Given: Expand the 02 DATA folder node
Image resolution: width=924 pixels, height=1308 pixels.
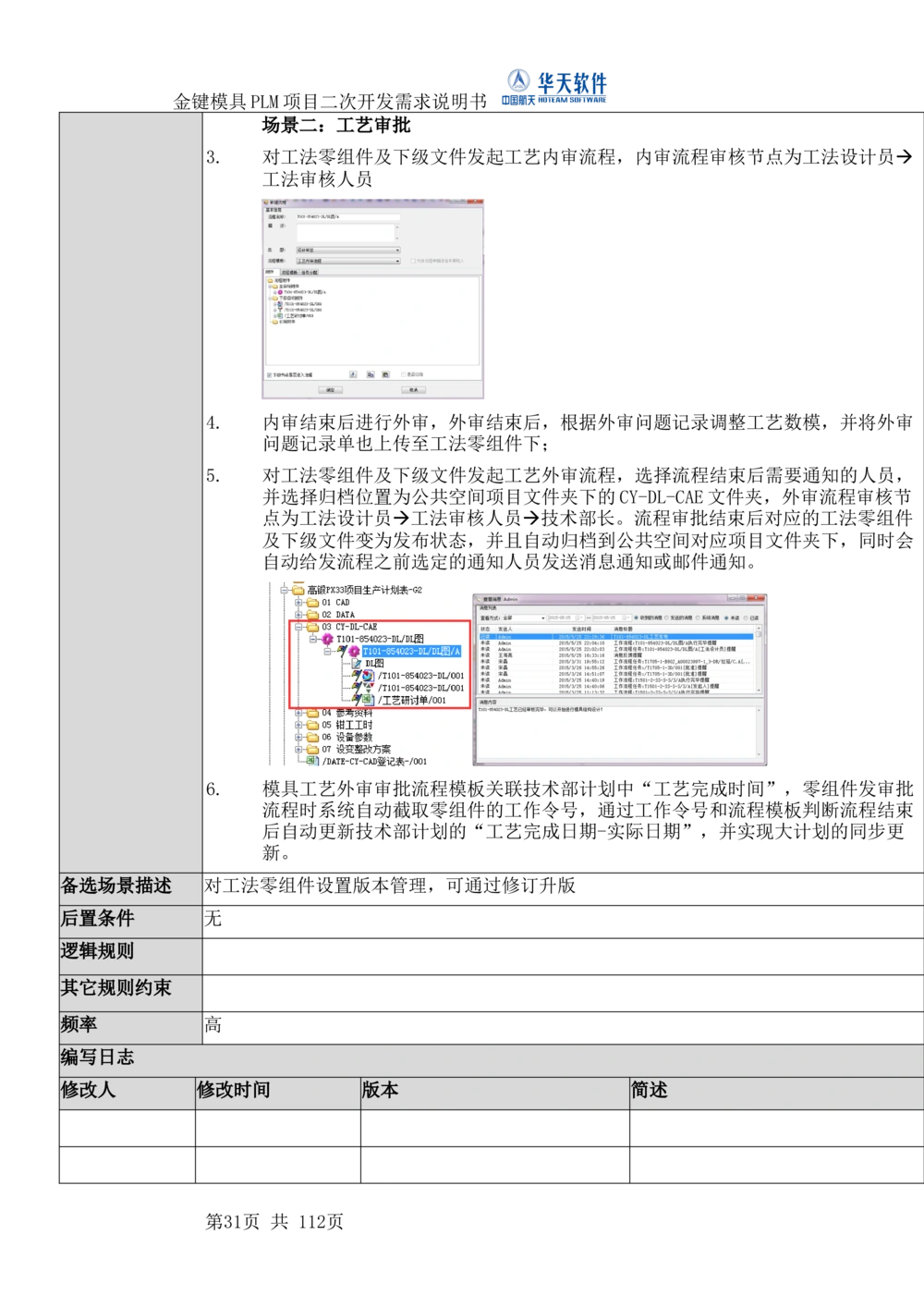Looking at the screenshot, I should tap(298, 615).
